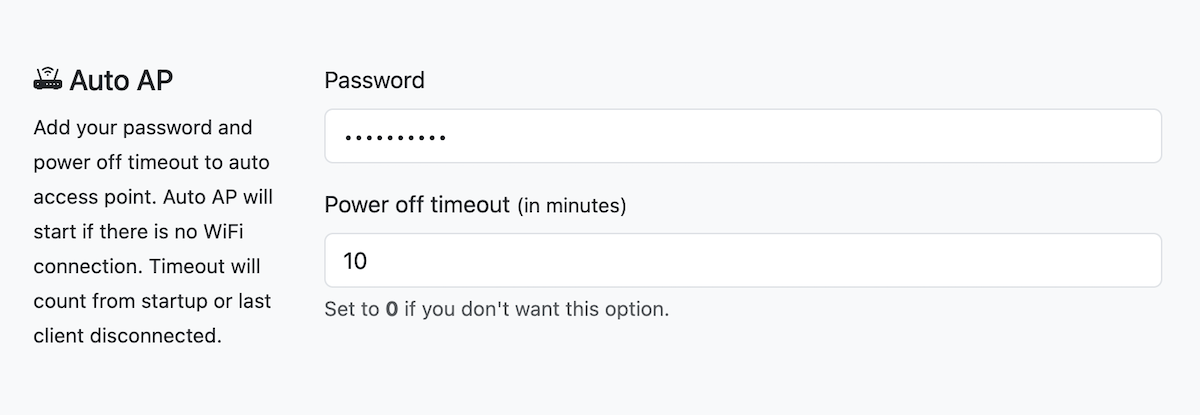
Task: Click "access point." text in the description
Action: pyautogui.click(x=92, y=197)
